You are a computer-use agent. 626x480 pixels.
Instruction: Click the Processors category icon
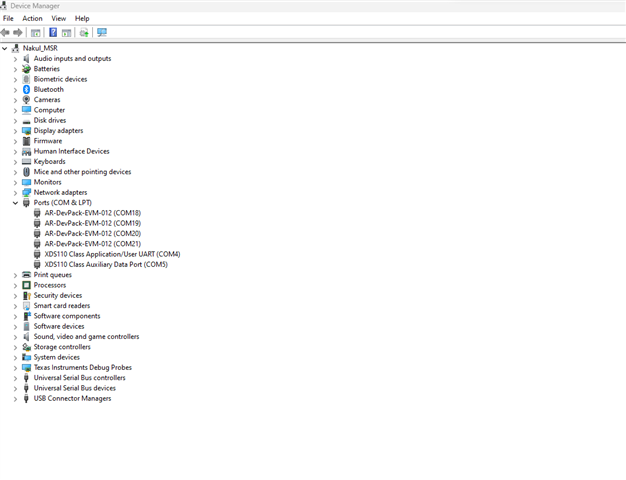[26, 285]
